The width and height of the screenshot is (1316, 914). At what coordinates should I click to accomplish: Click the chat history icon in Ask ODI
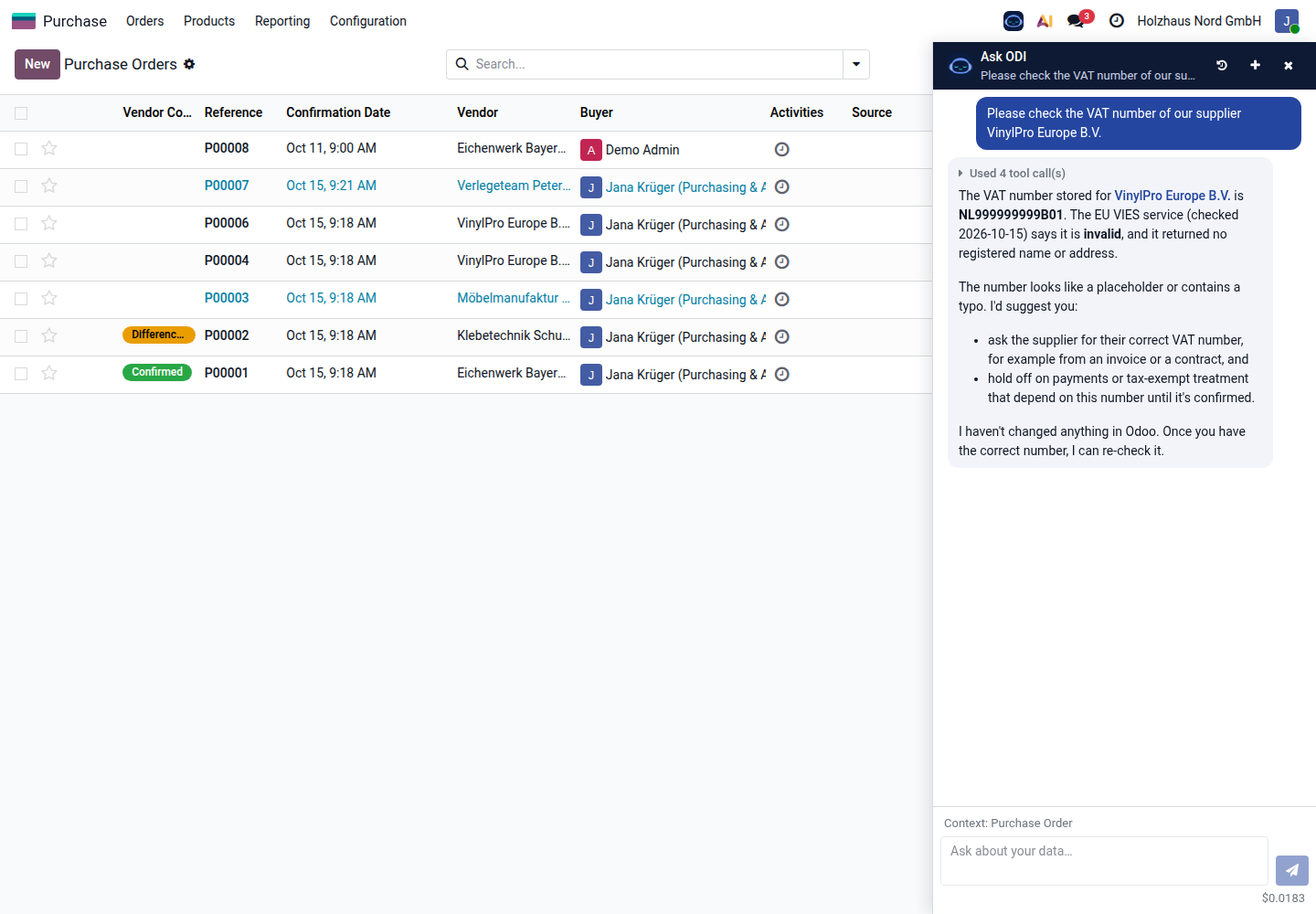click(x=1222, y=65)
